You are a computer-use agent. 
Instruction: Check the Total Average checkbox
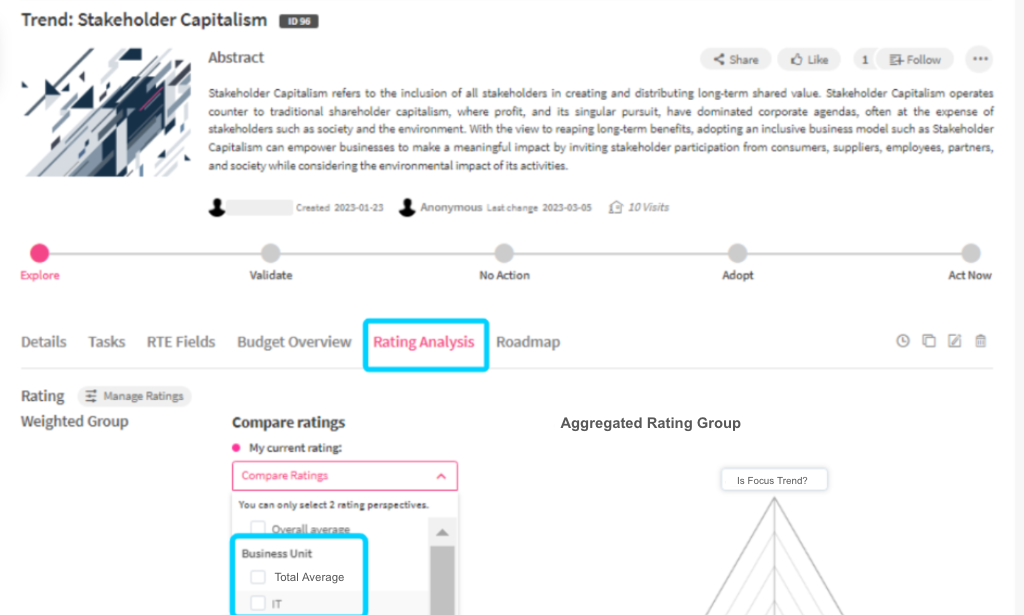coord(258,577)
